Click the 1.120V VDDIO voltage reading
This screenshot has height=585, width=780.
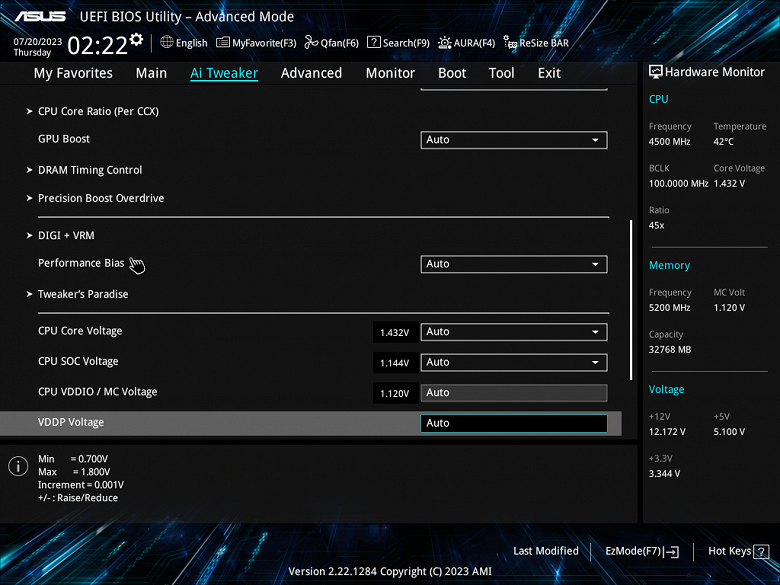394,393
